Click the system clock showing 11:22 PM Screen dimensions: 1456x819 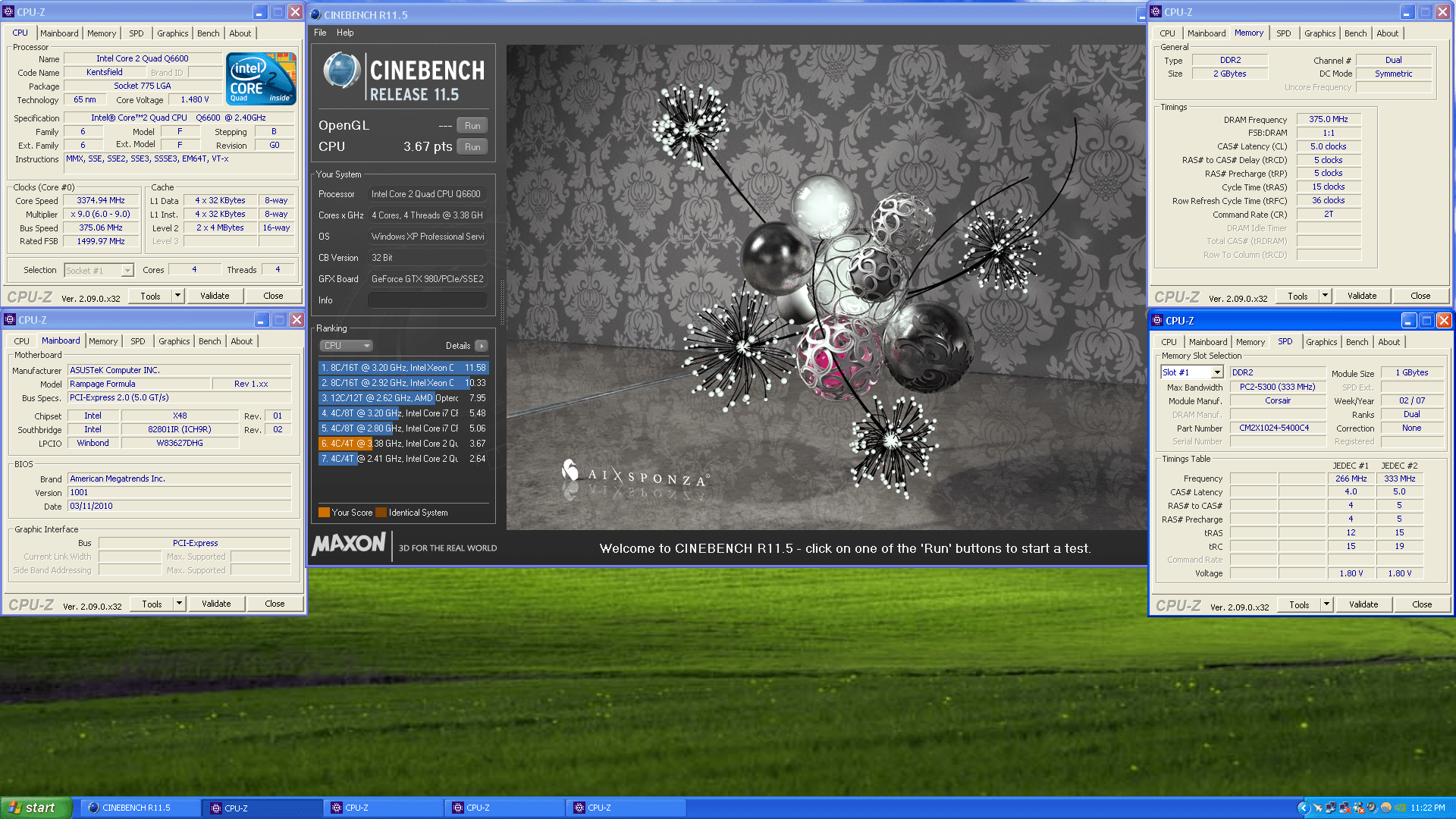coord(1428,808)
